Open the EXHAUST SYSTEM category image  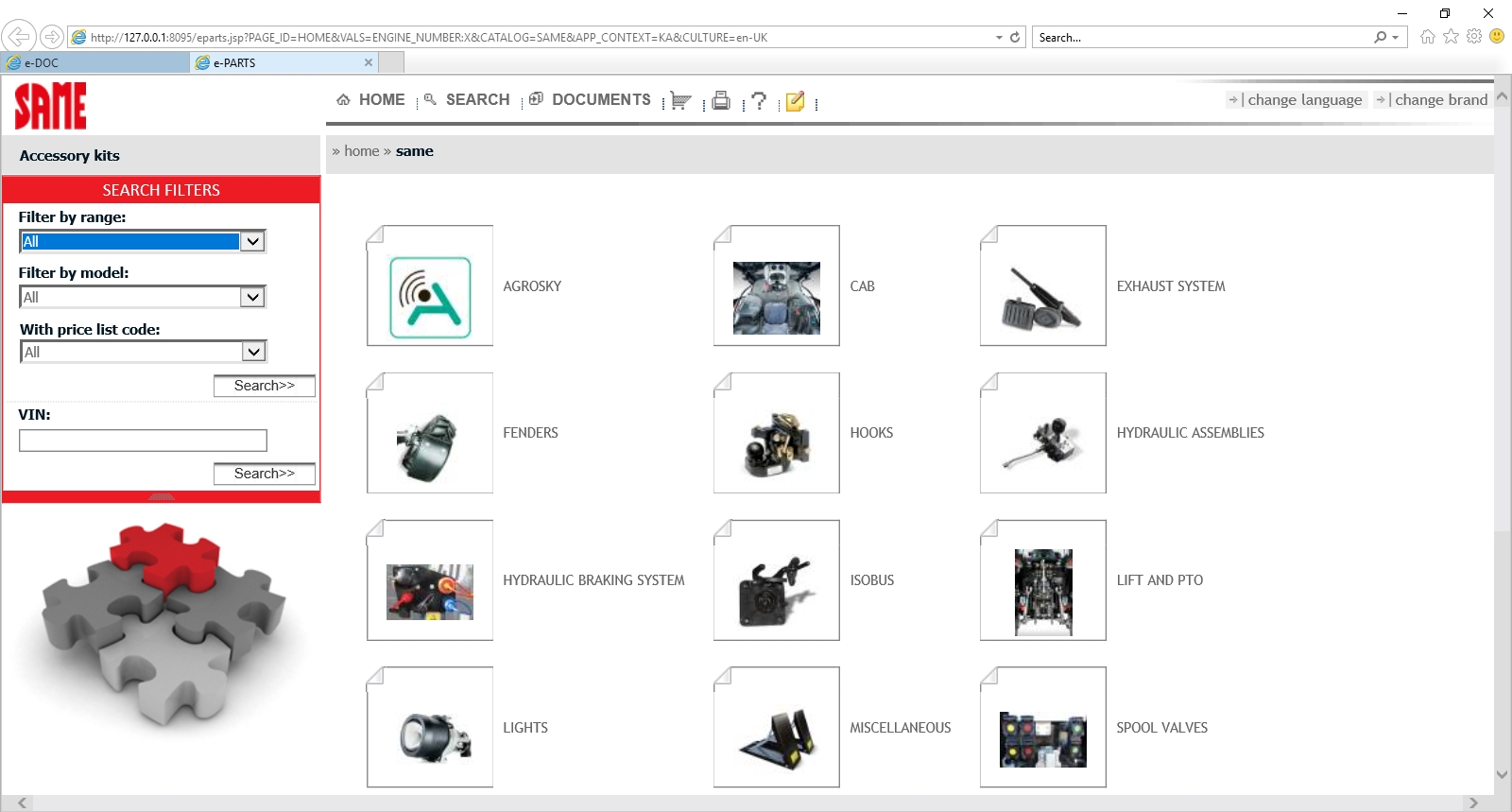click(1043, 285)
